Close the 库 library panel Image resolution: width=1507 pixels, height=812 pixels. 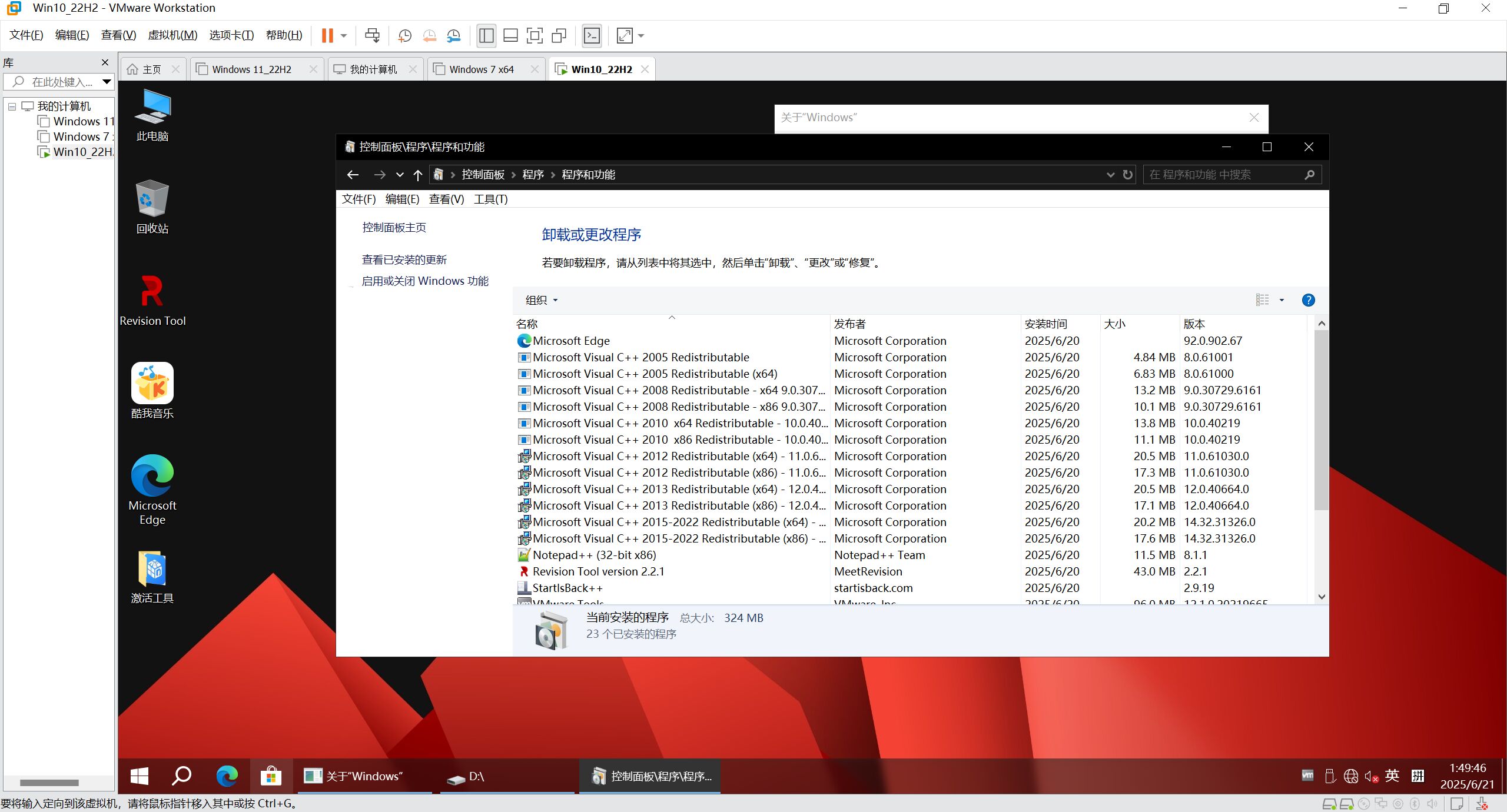[105, 62]
